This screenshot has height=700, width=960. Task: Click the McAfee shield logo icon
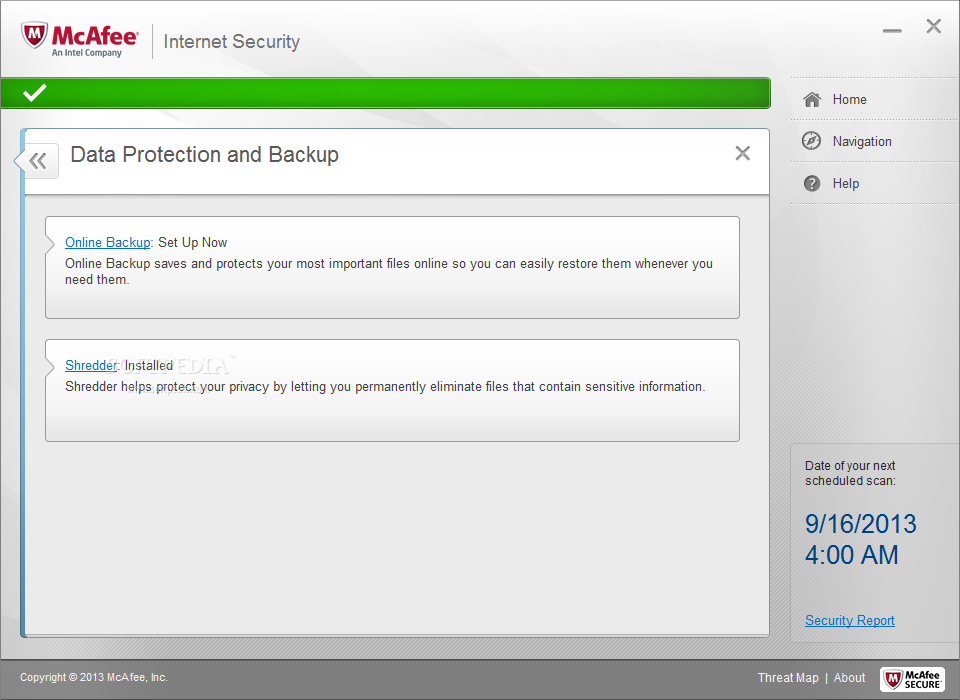pos(34,35)
